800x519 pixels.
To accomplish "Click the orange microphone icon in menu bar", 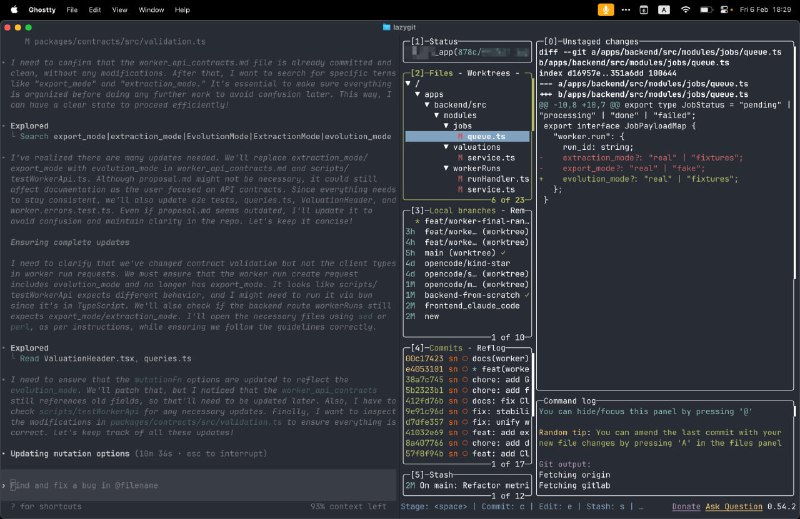I will pos(607,9).
